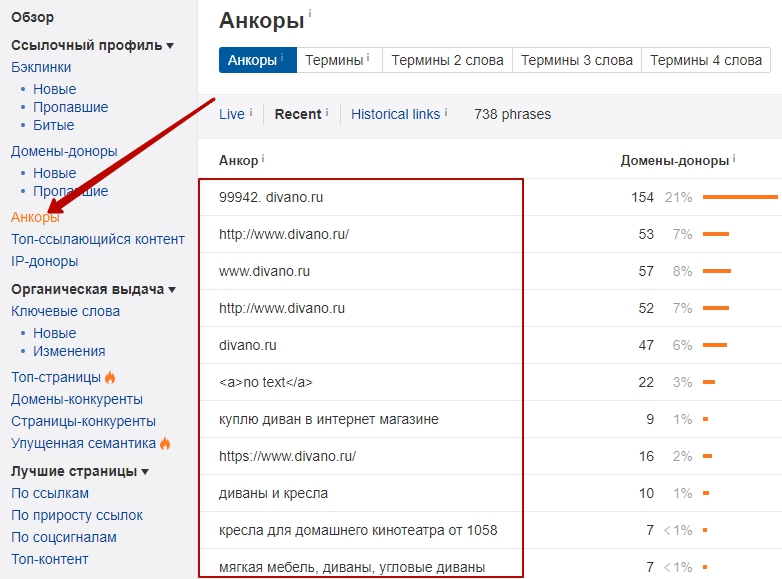Viewport: 782px width, 579px height.
Task: Open the Термины 3 слова tab
Action: [x=577, y=60]
